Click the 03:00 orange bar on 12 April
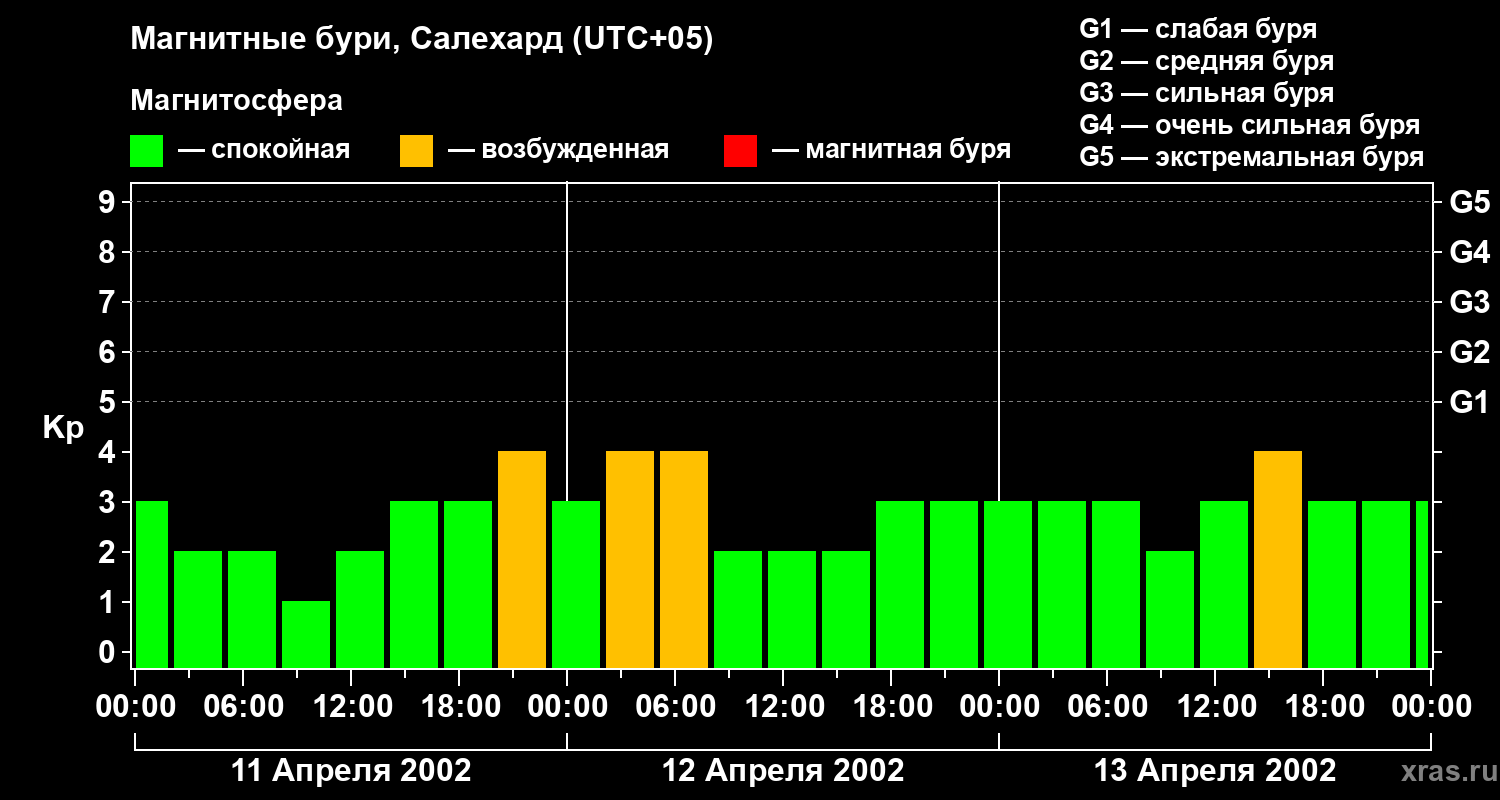This screenshot has height=800, width=1500. (630, 560)
